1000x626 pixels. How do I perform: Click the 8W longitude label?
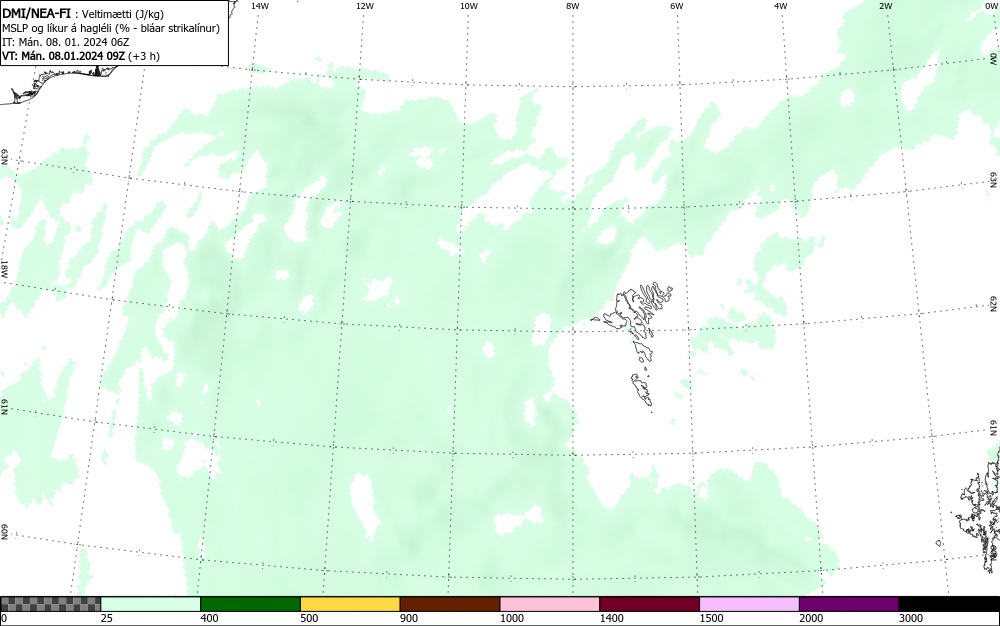573,6
